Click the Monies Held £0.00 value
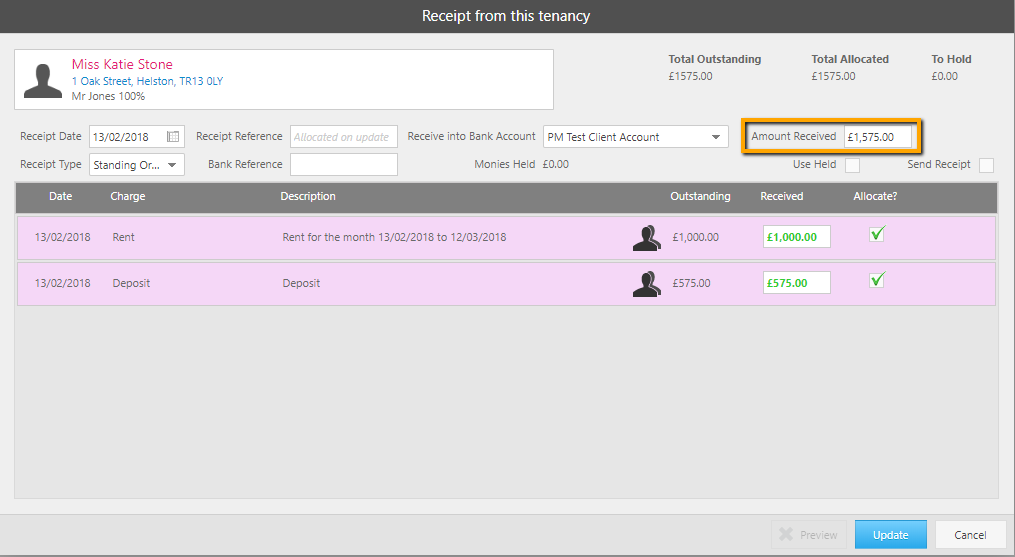Viewport: 1015px width, 557px height. (556, 165)
